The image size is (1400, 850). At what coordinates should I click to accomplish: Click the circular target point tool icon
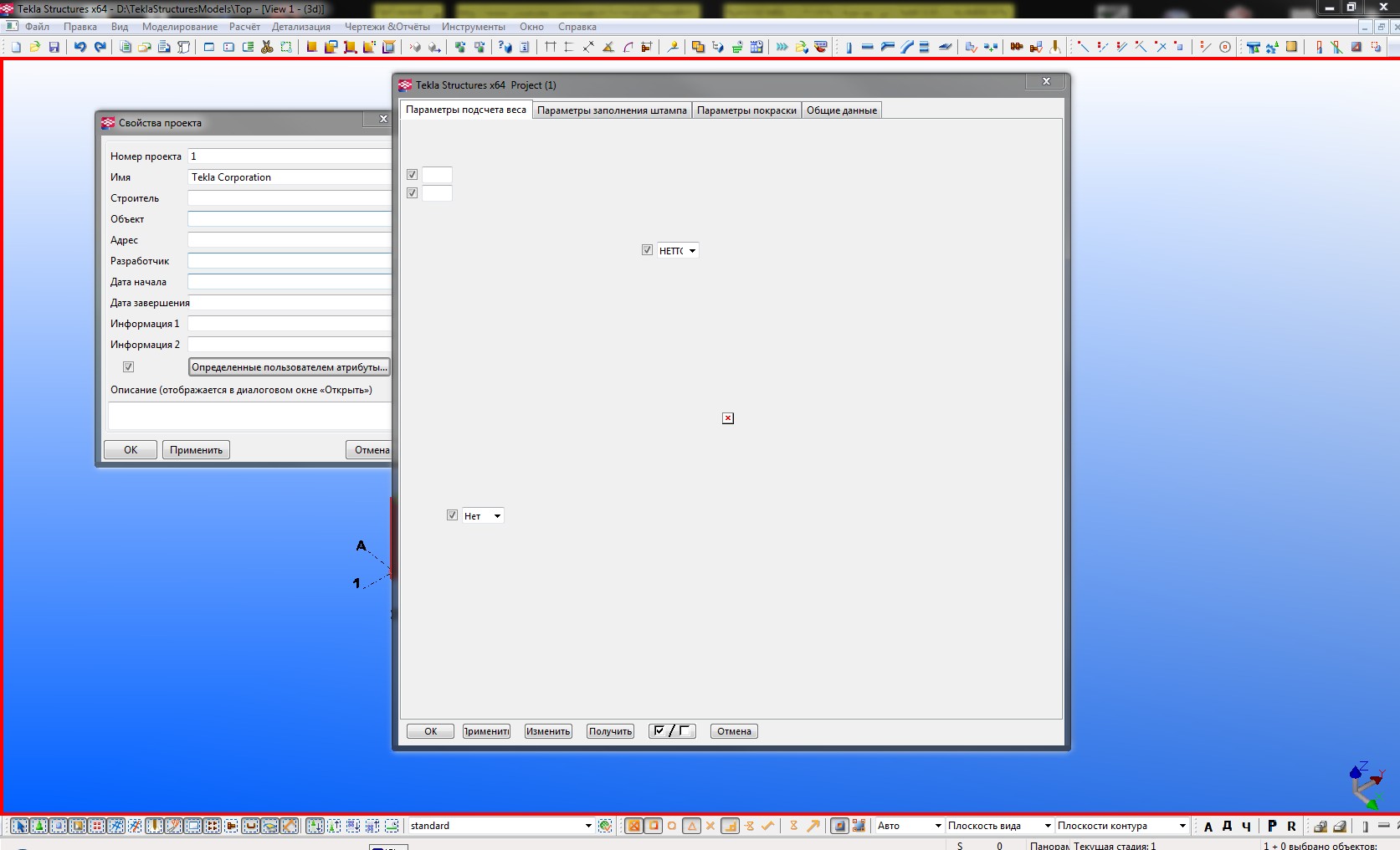[1225, 47]
